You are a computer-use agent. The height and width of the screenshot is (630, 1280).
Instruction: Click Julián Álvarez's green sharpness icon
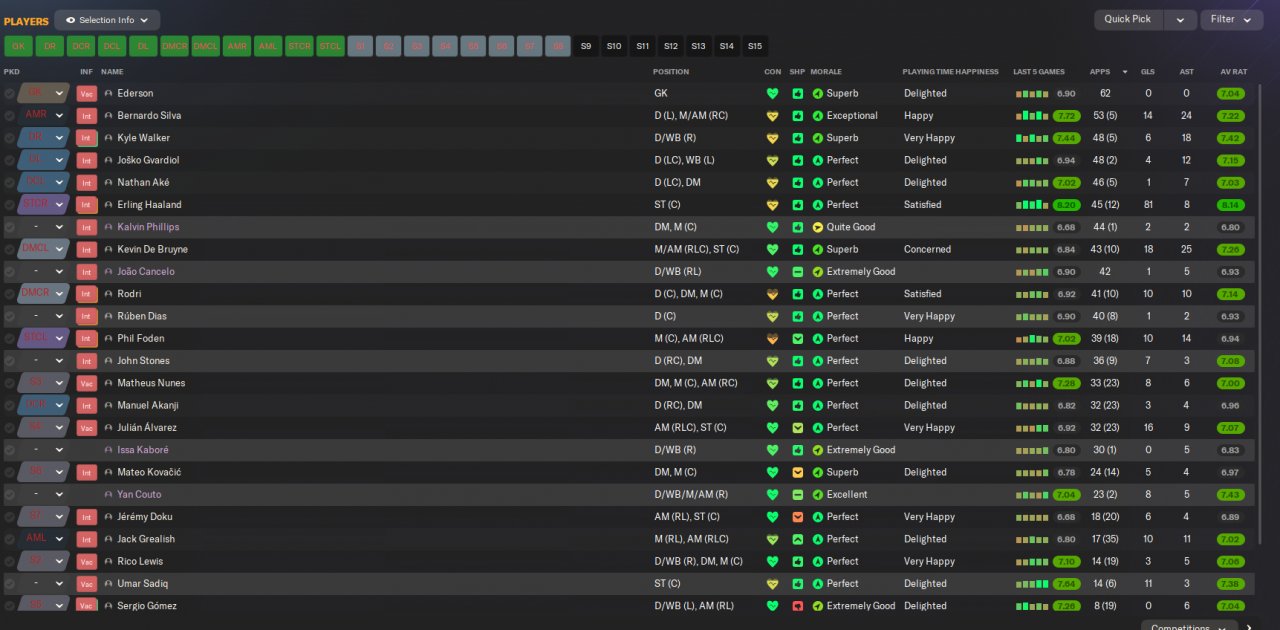tap(797, 428)
